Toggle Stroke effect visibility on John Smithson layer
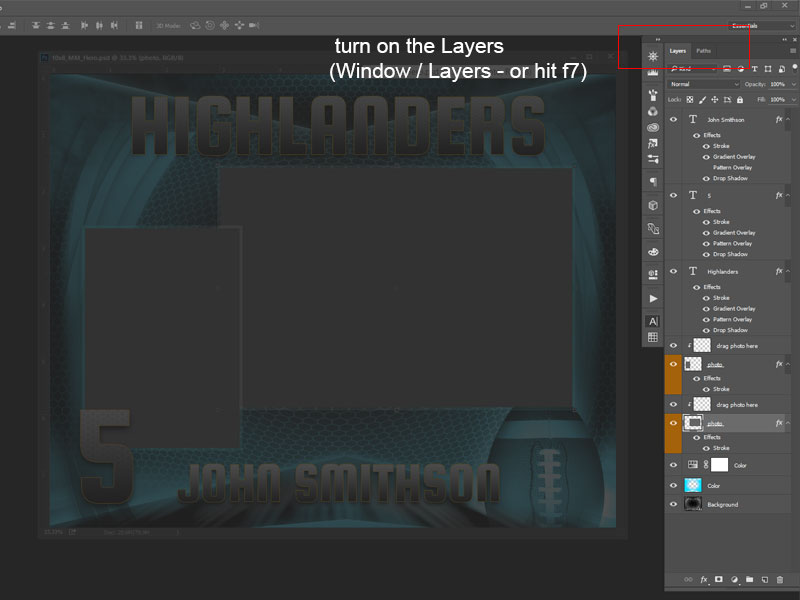The height and width of the screenshot is (600, 800). [706, 146]
